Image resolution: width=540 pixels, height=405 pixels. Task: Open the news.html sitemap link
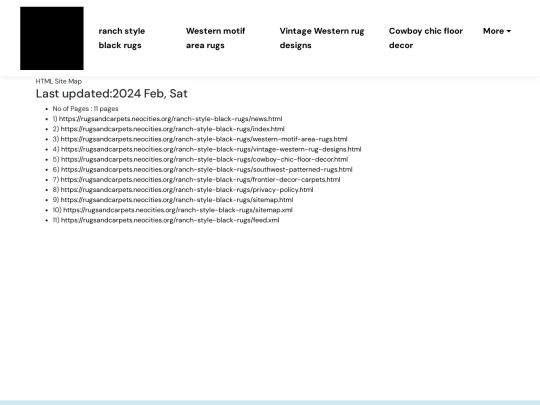tap(170, 119)
